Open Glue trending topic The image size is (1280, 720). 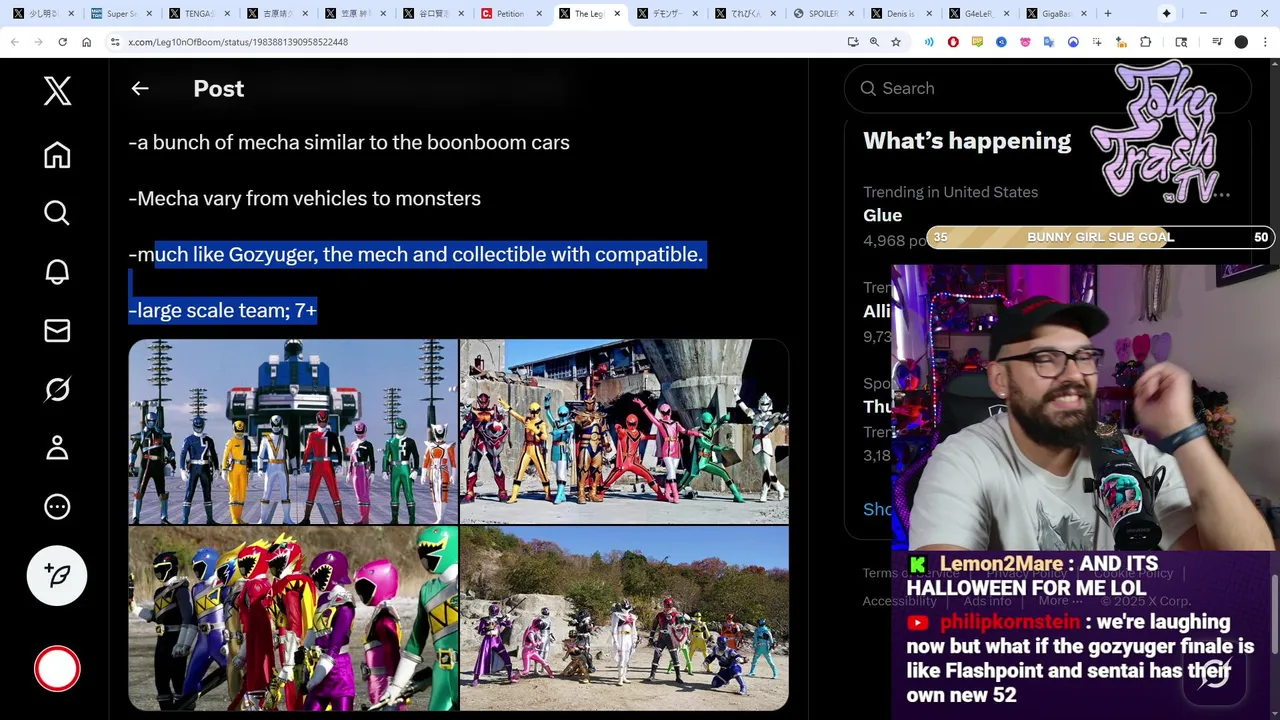click(883, 215)
